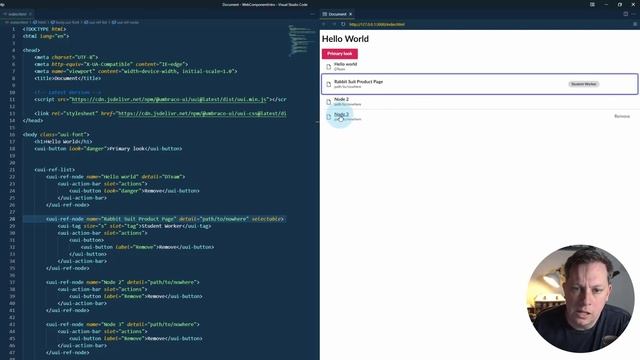
Task: Click the code minimap overview
Action: [302, 41]
